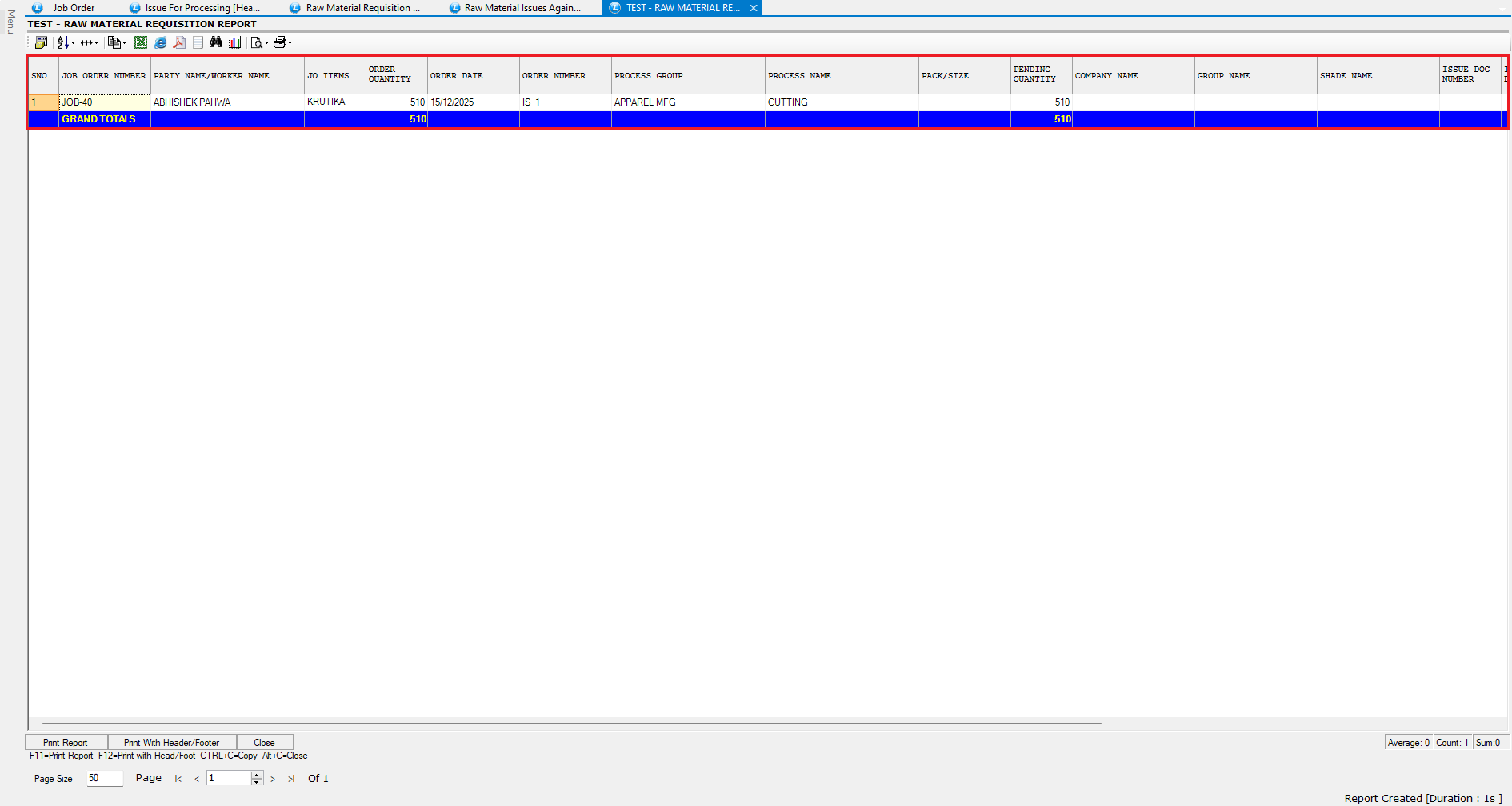The image size is (1512, 806).
Task: Select the JOB-40 cell in the grid
Action: coord(104,102)
